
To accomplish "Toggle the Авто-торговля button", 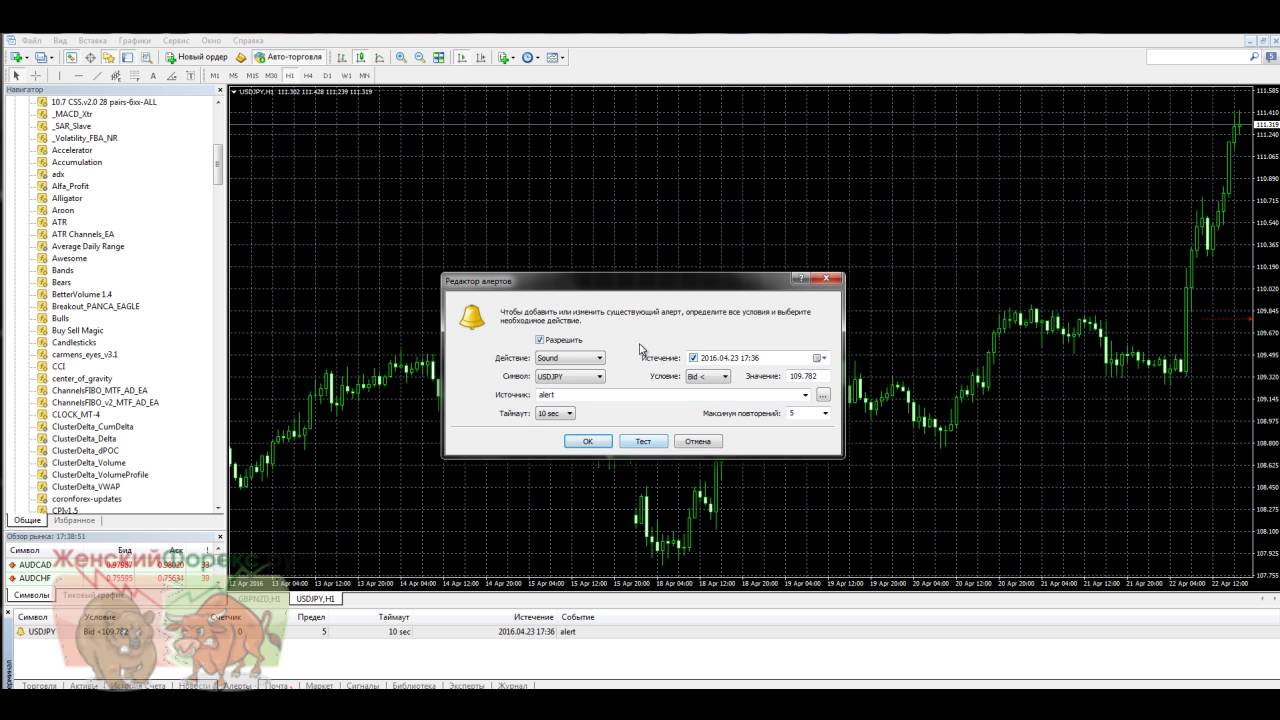I will coord(288,57).
